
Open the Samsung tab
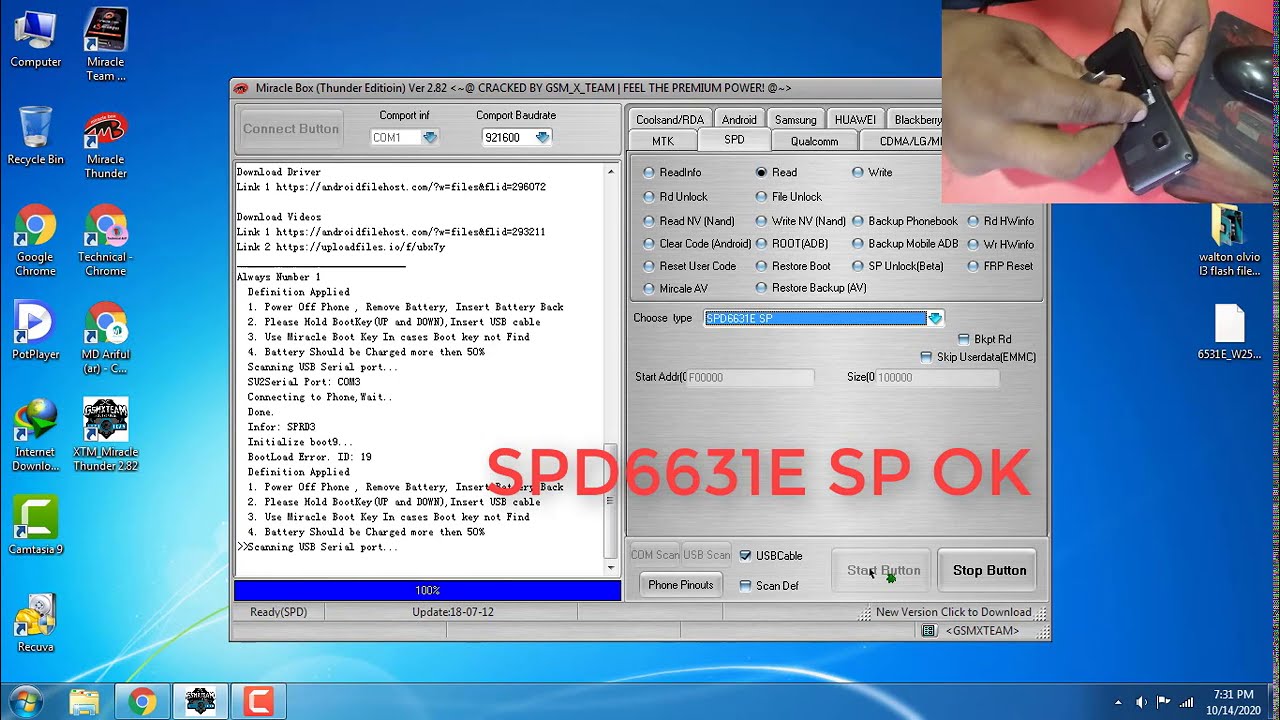(x=796, y=119)
